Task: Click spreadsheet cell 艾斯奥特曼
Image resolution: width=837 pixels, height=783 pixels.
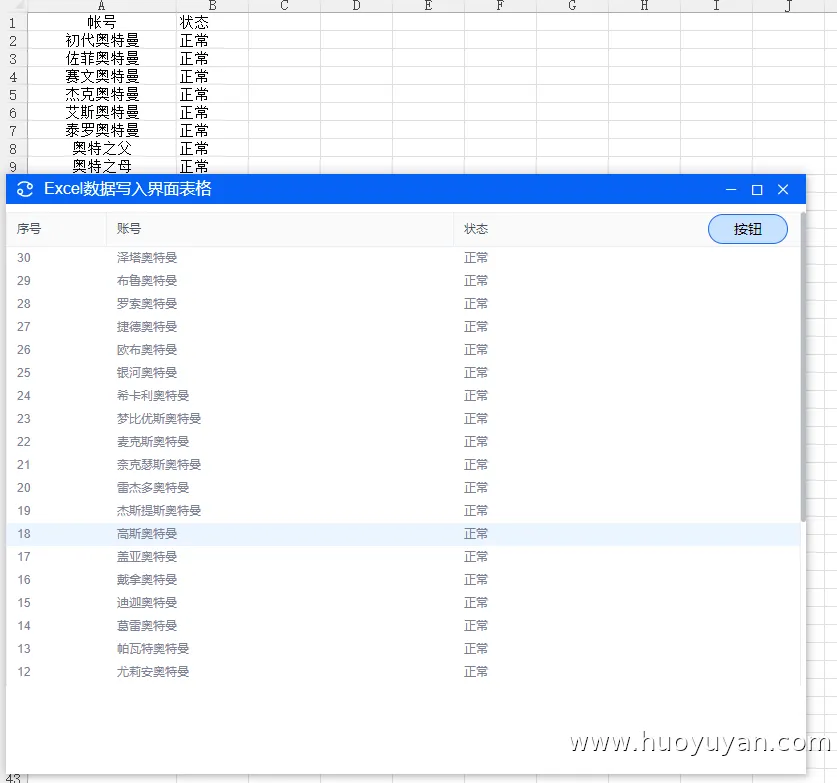Action: 102,112
